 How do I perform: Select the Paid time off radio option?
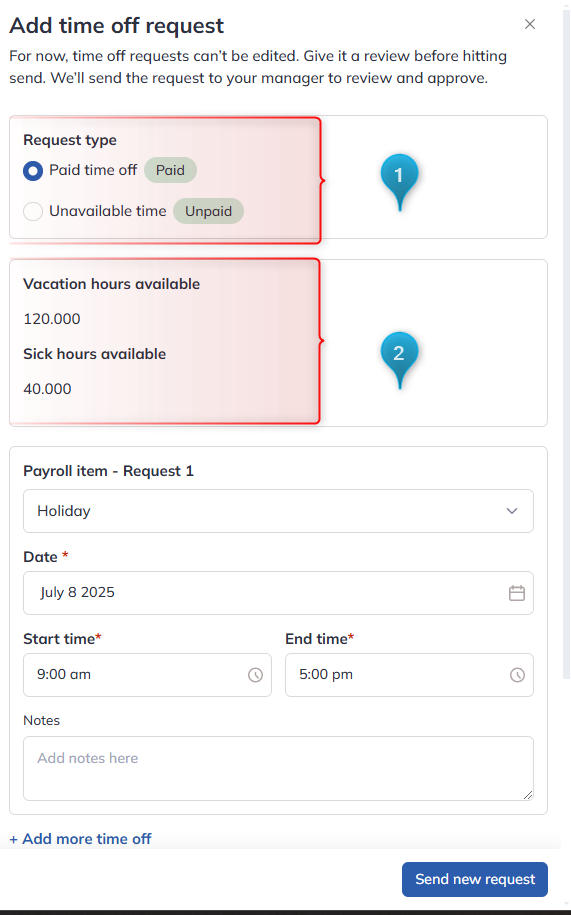pyautogui.click(x=33, y=171)
